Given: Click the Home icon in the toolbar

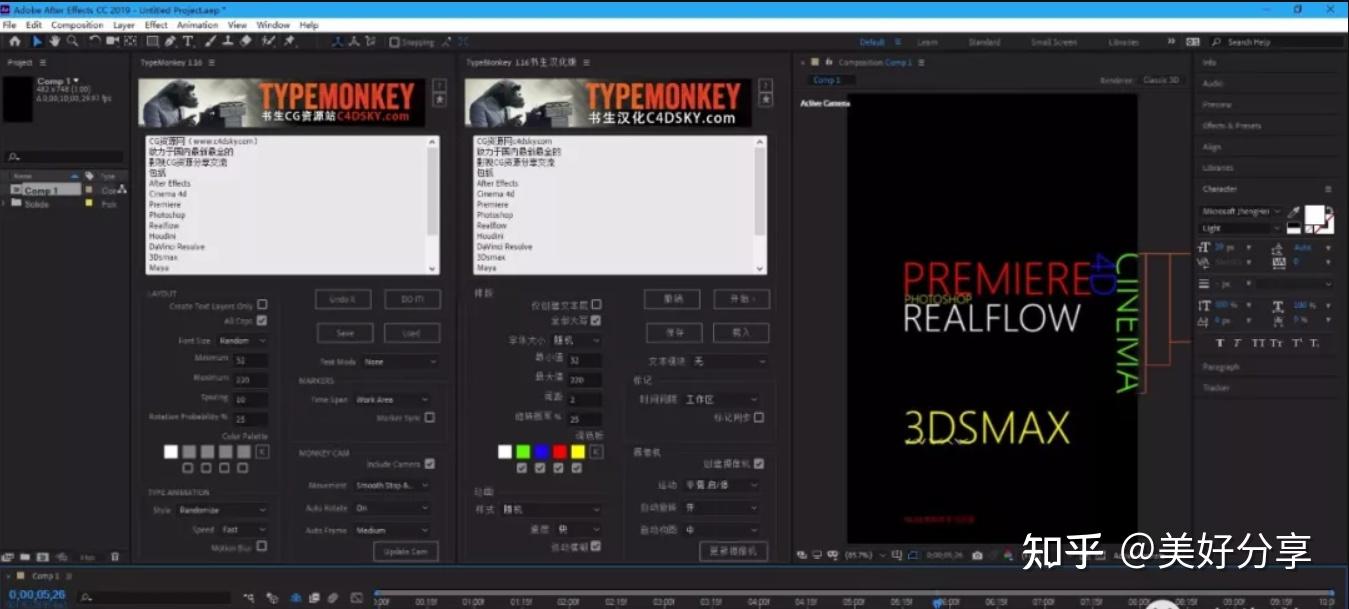Looking at the screenshot, I should point(14,41).
